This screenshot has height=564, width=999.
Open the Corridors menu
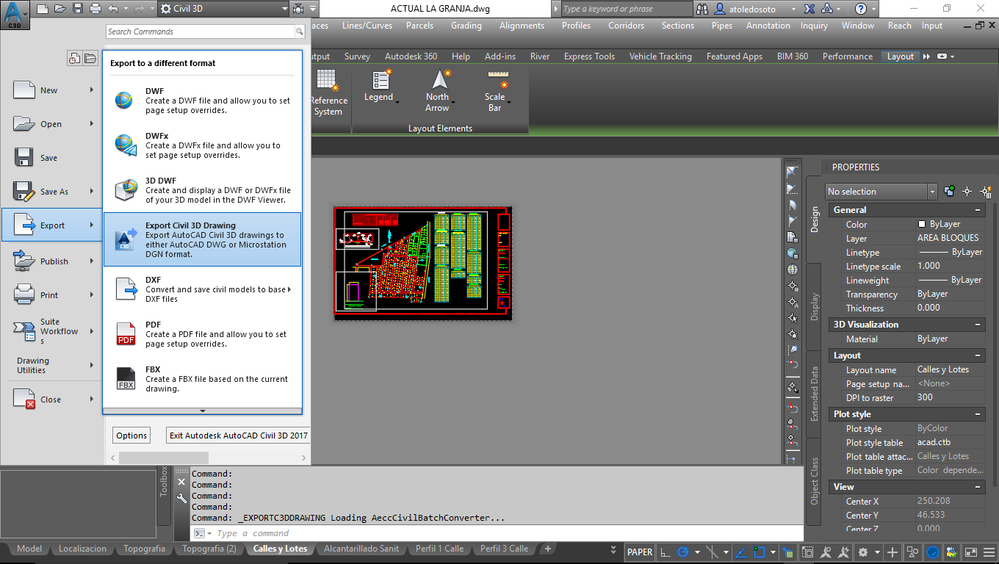point(626,25)
